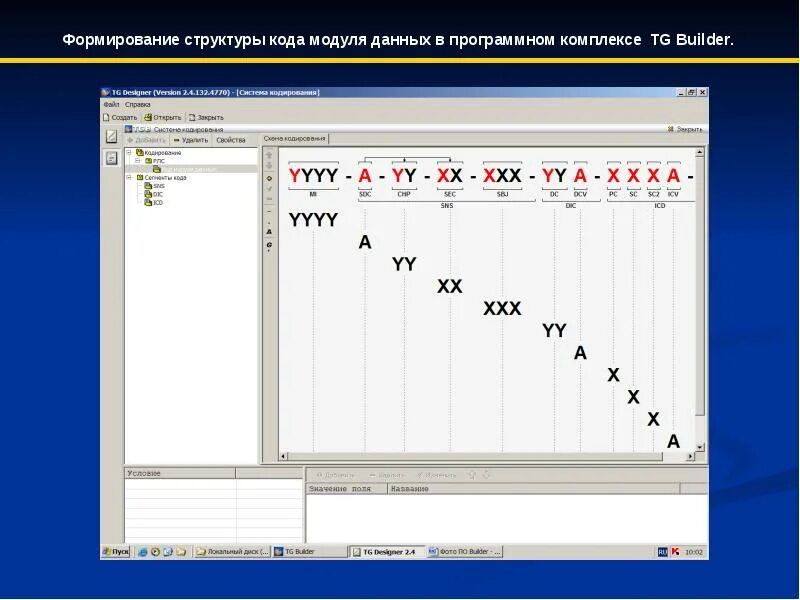This screenshot has height=600, width=800.
Task: Select the highlighted data module code tree item
Action: point(185,169)
